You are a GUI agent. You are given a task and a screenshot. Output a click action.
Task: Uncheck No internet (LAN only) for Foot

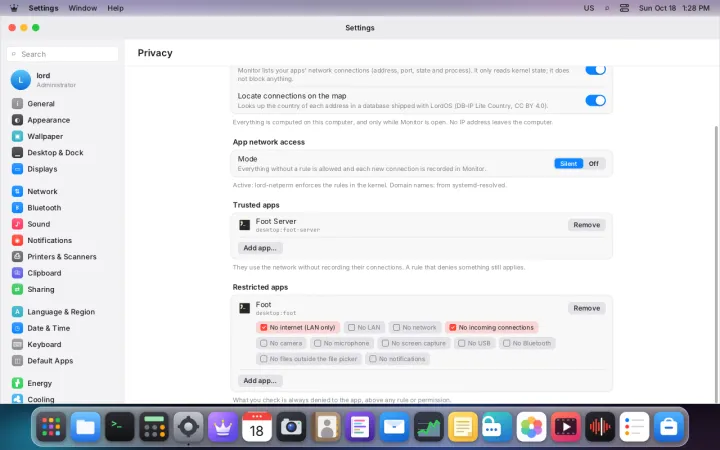[x=298, y=327]
